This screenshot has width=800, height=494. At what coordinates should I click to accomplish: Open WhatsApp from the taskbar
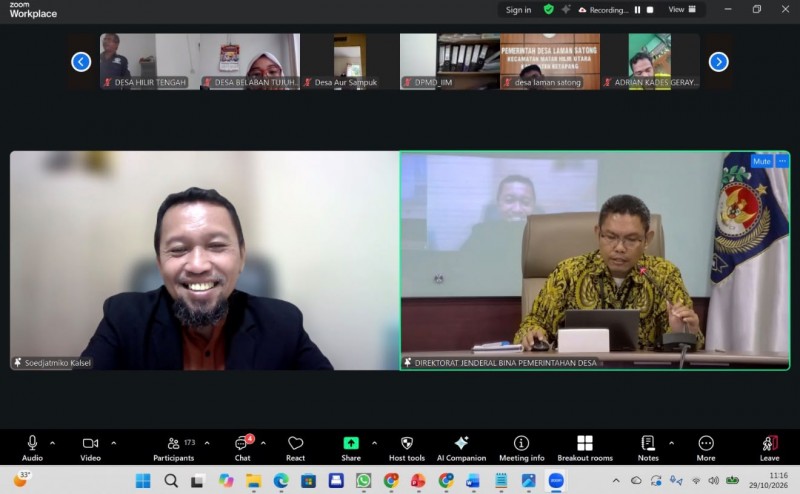[363, 480]
